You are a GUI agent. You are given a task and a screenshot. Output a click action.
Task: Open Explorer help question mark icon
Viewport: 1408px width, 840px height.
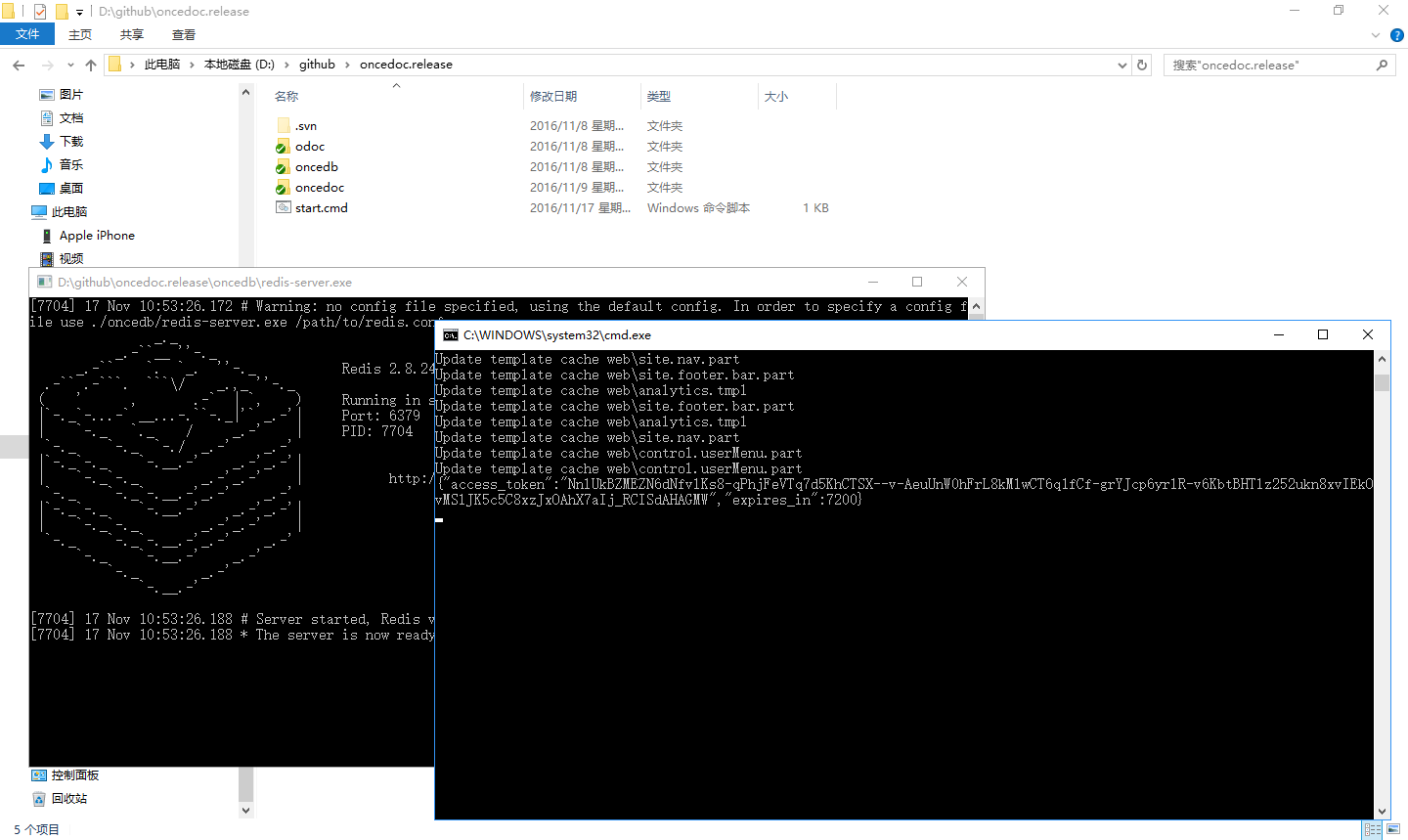[1397, 35]
